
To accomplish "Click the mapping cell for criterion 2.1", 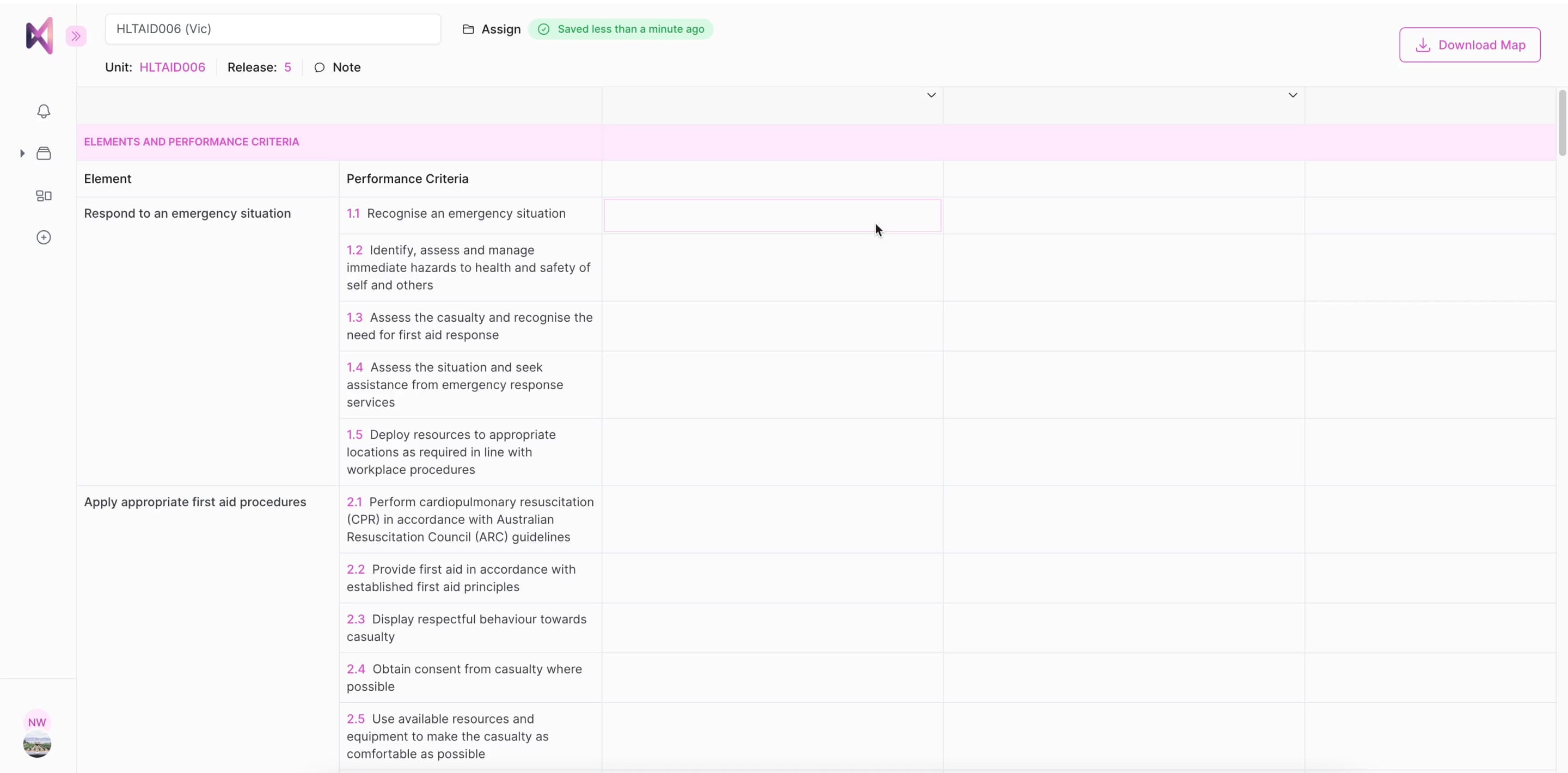I will 772,519.
